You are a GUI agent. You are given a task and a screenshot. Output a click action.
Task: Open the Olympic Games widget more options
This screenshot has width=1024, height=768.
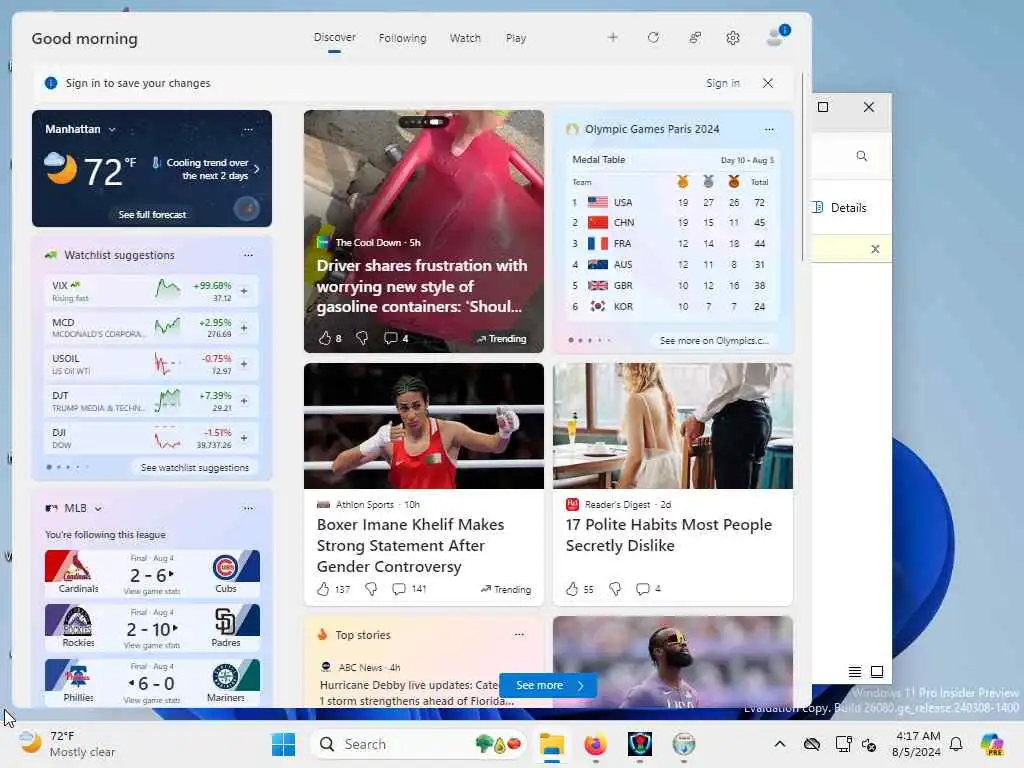769,129
